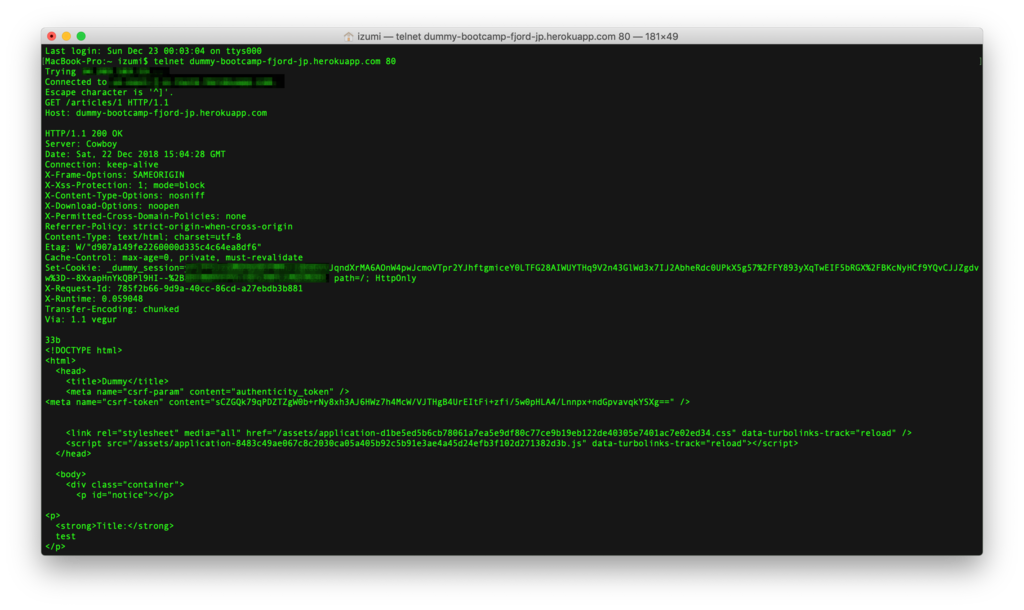Click the 'path=/; HttpOnly' cookie attributes
The width and height of the screenshot is (1024, 610).
pyautogui.click(x=375, y=278)
